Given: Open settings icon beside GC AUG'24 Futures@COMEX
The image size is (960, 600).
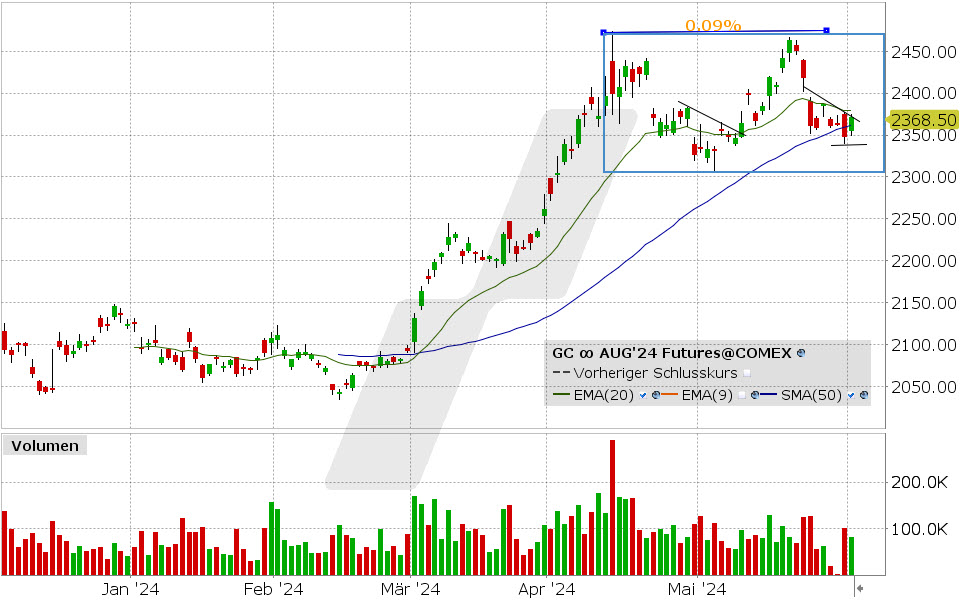Looking at the screenshot, I should [801, 353].
